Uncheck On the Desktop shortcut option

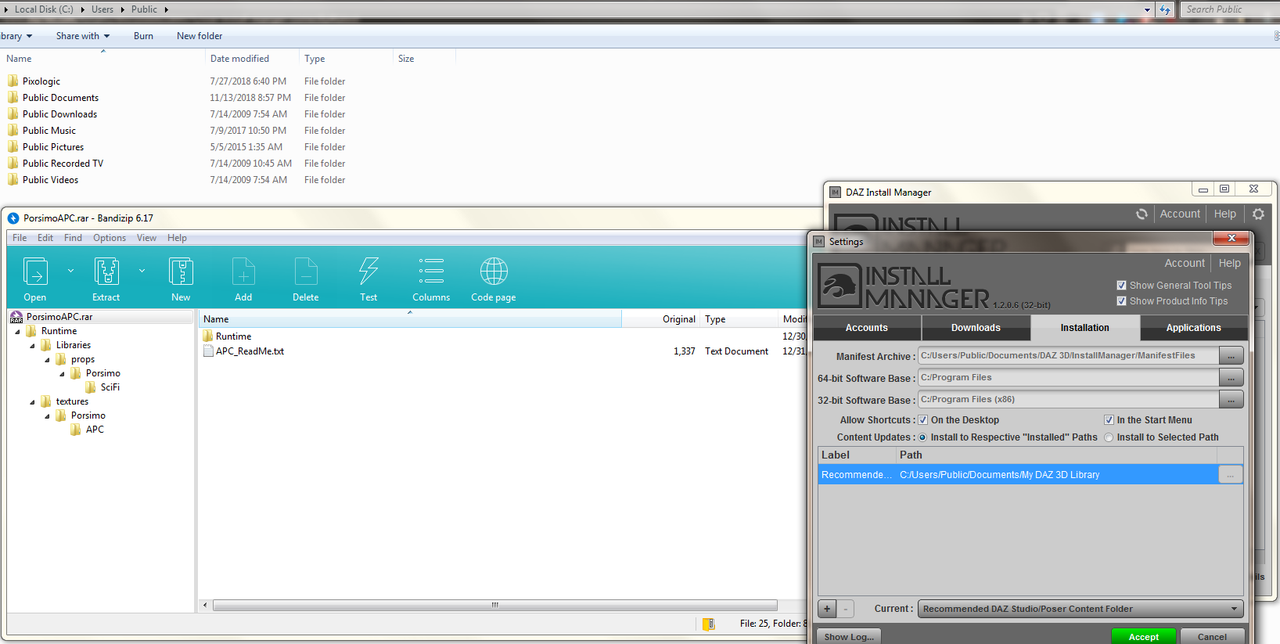[923, 420]
